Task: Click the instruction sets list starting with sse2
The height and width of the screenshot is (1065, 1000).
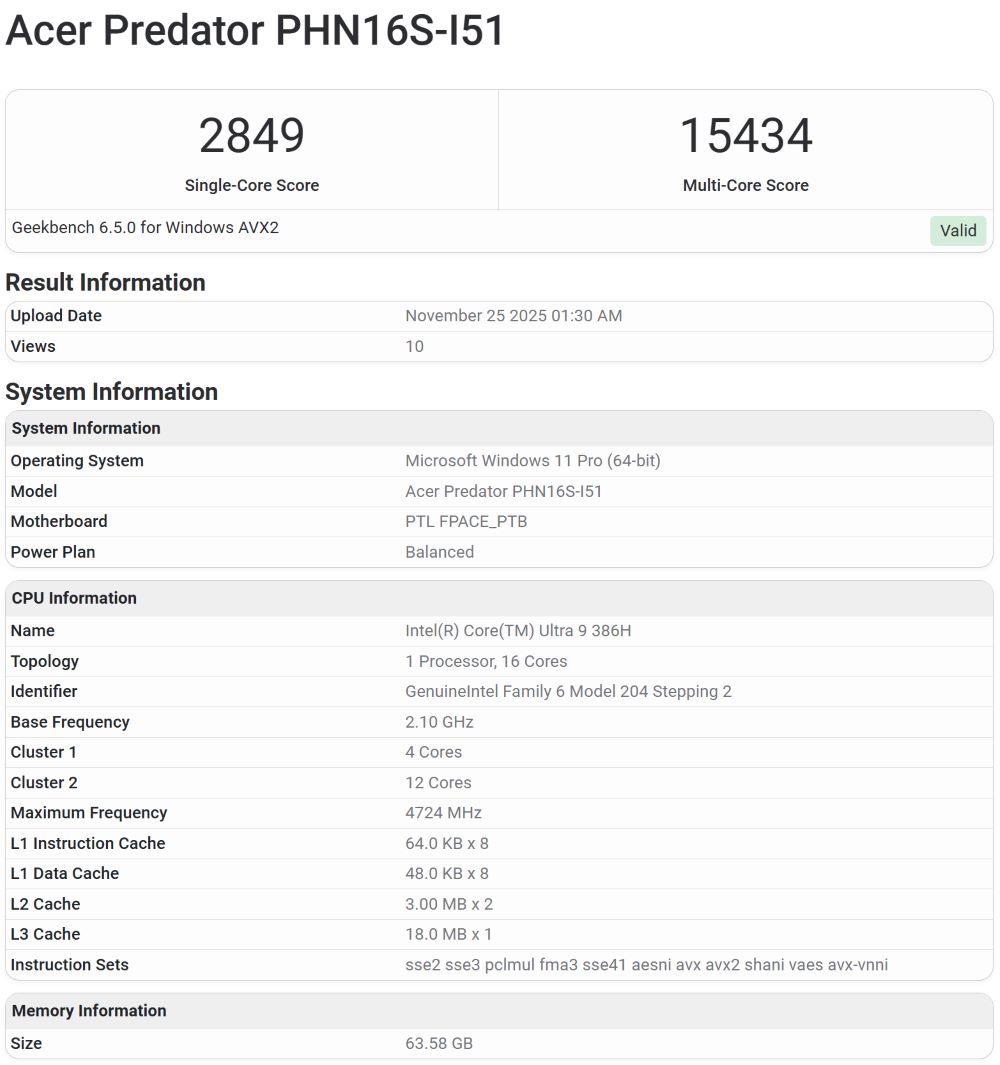Action: [x=646, y=965]
